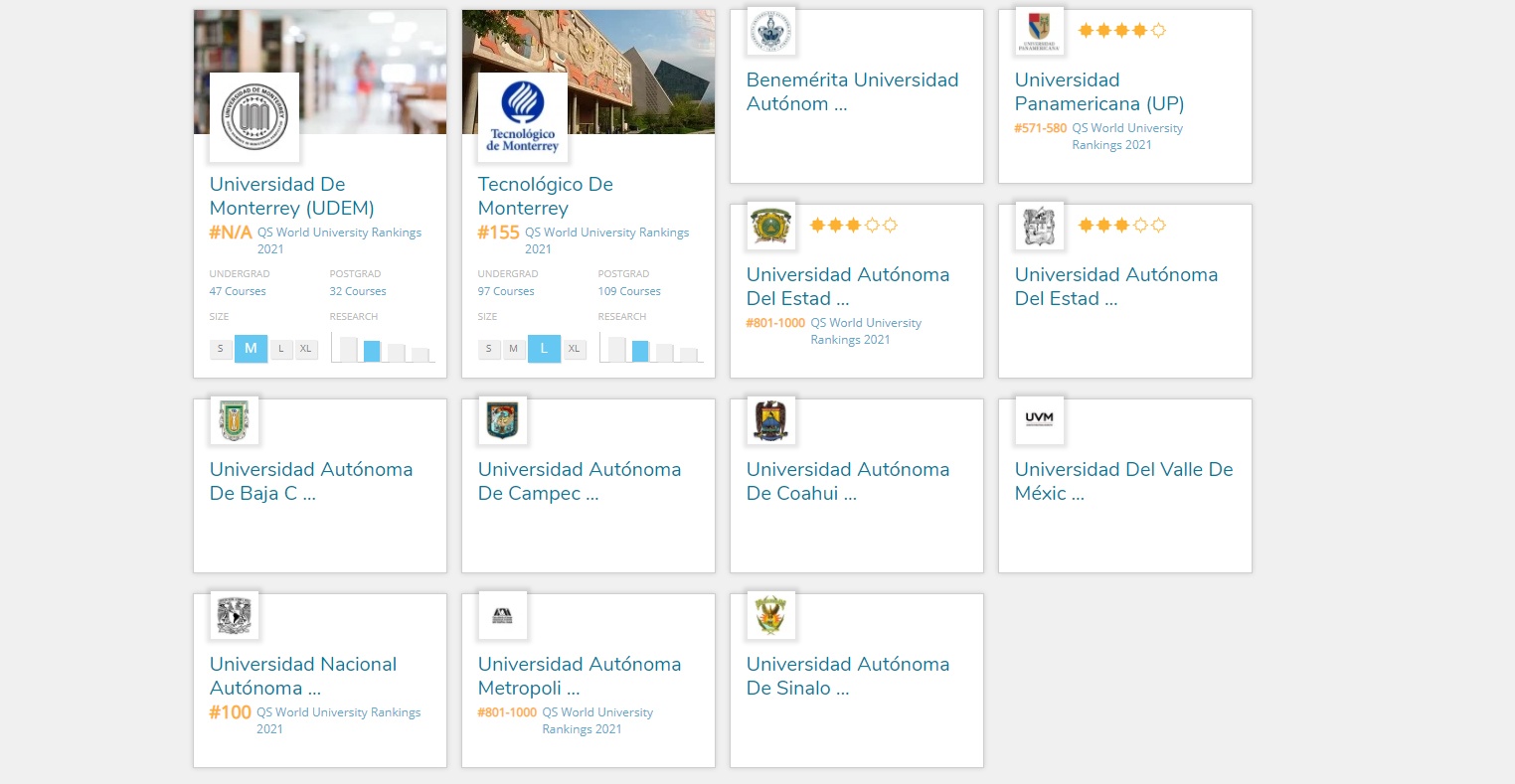Viewport: 1515px width, 784px height.
Task: Click the Universidad Autónoma De Coahuila crest
Action: point(771,420)
